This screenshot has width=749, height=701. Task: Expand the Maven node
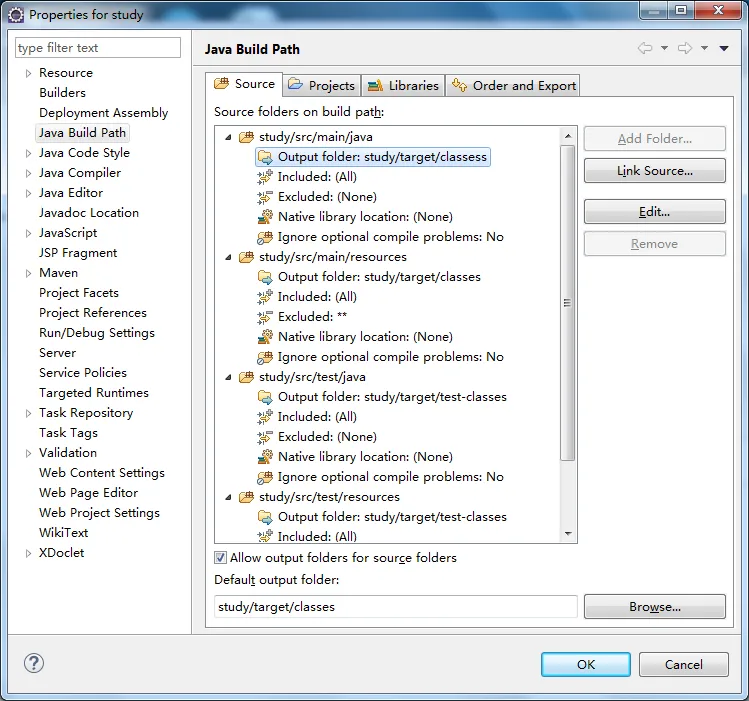coord(28,273)
